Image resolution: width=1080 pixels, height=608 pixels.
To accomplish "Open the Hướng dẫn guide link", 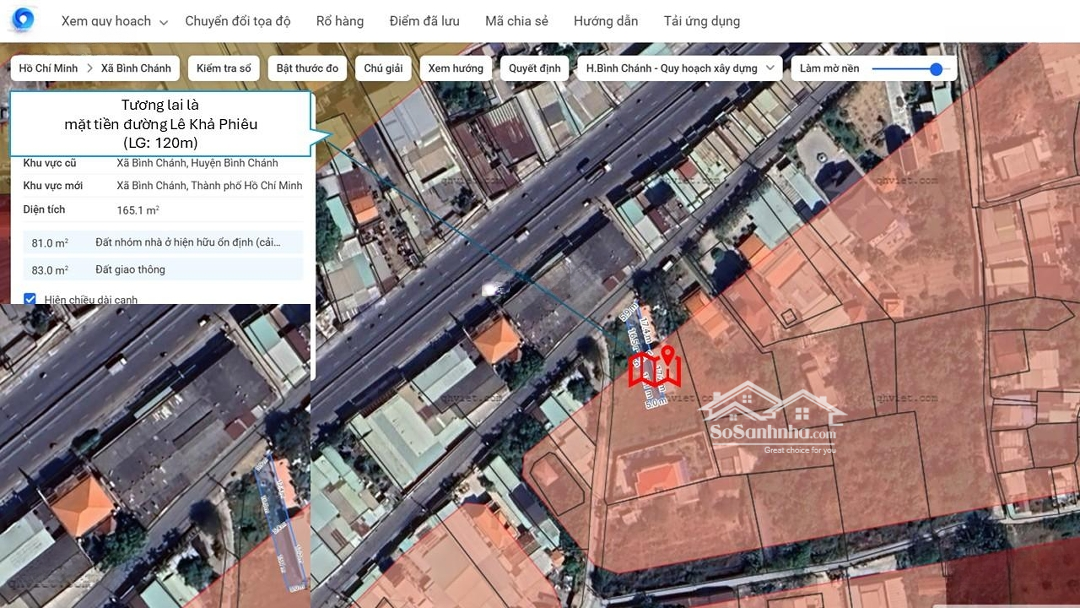I will [605, 21].
